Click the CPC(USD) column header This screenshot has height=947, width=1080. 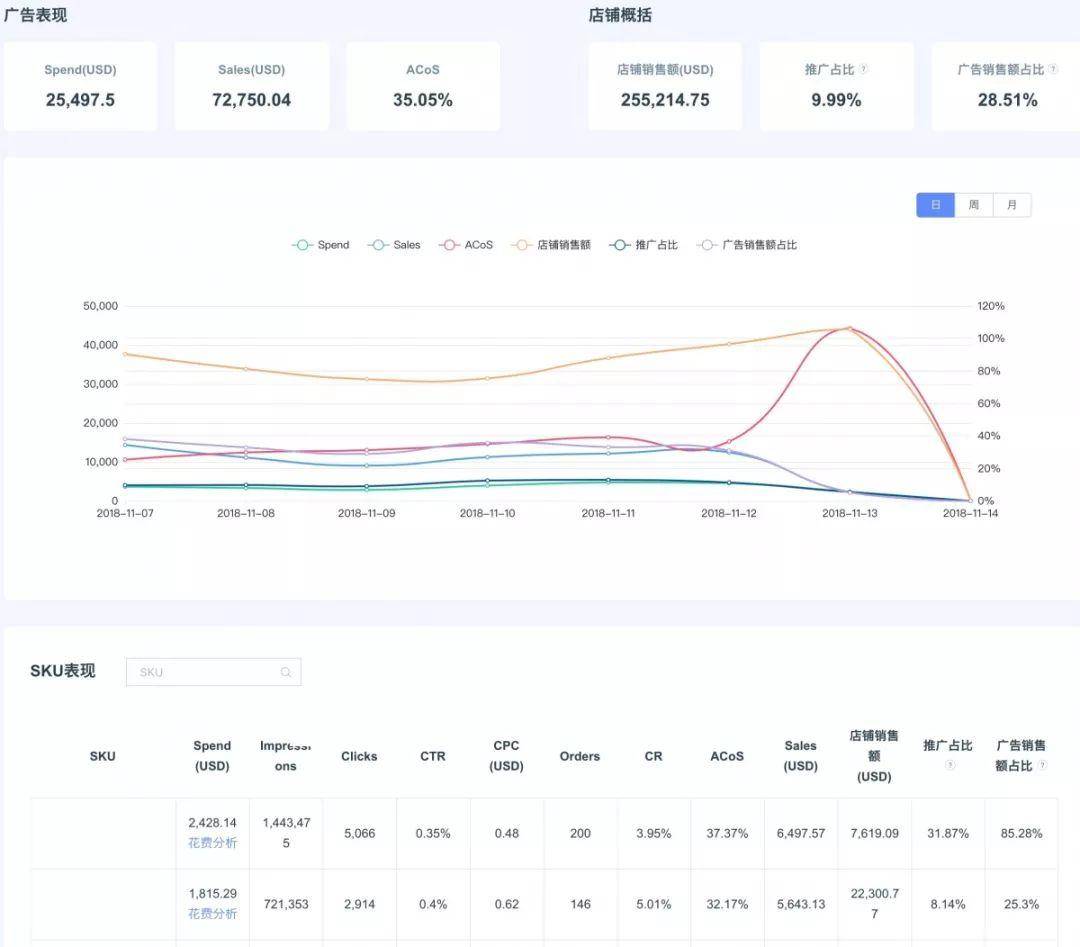[506, 756]
